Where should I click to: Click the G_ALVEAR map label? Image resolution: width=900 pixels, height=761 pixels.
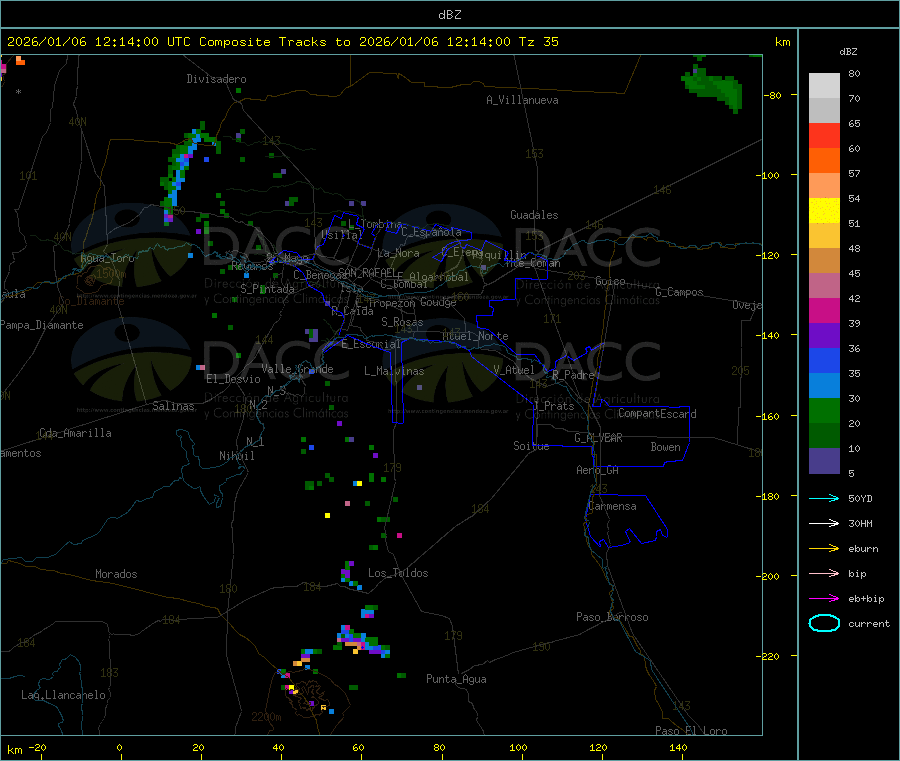[x=598, y=438]
